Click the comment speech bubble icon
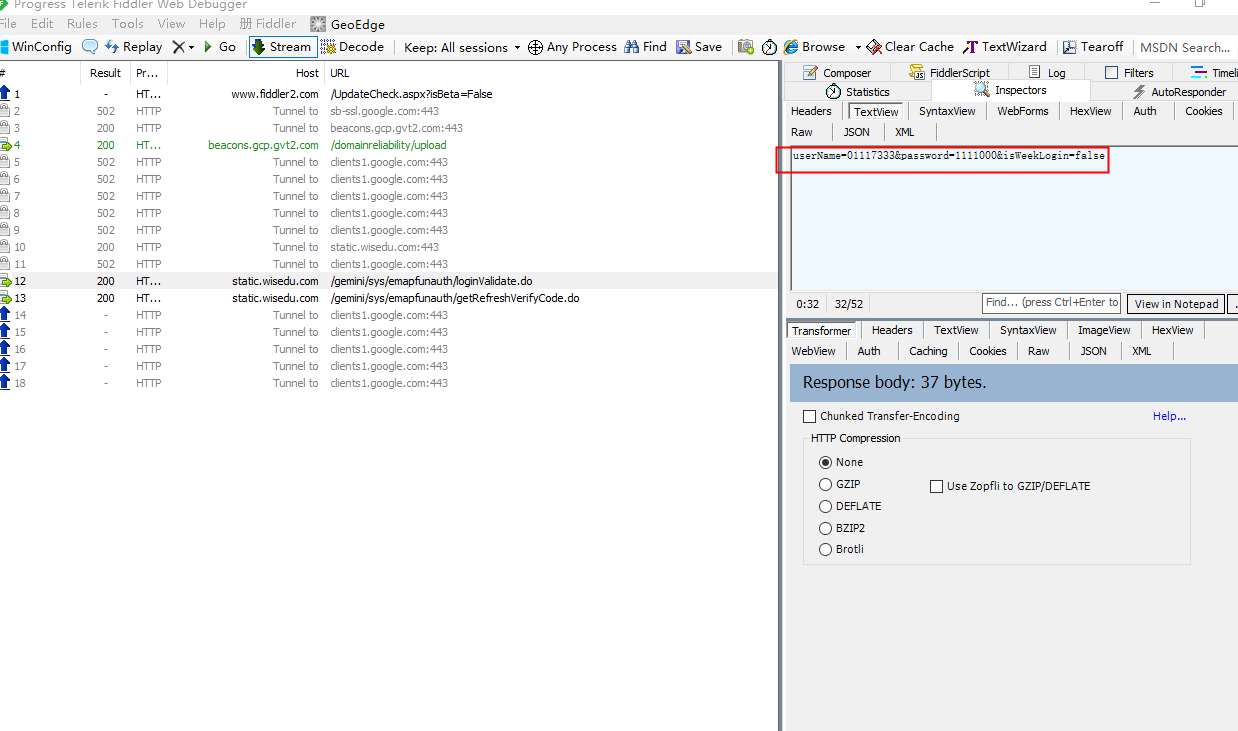Viewport: 1238px width, 731px height. click(90, 47)
